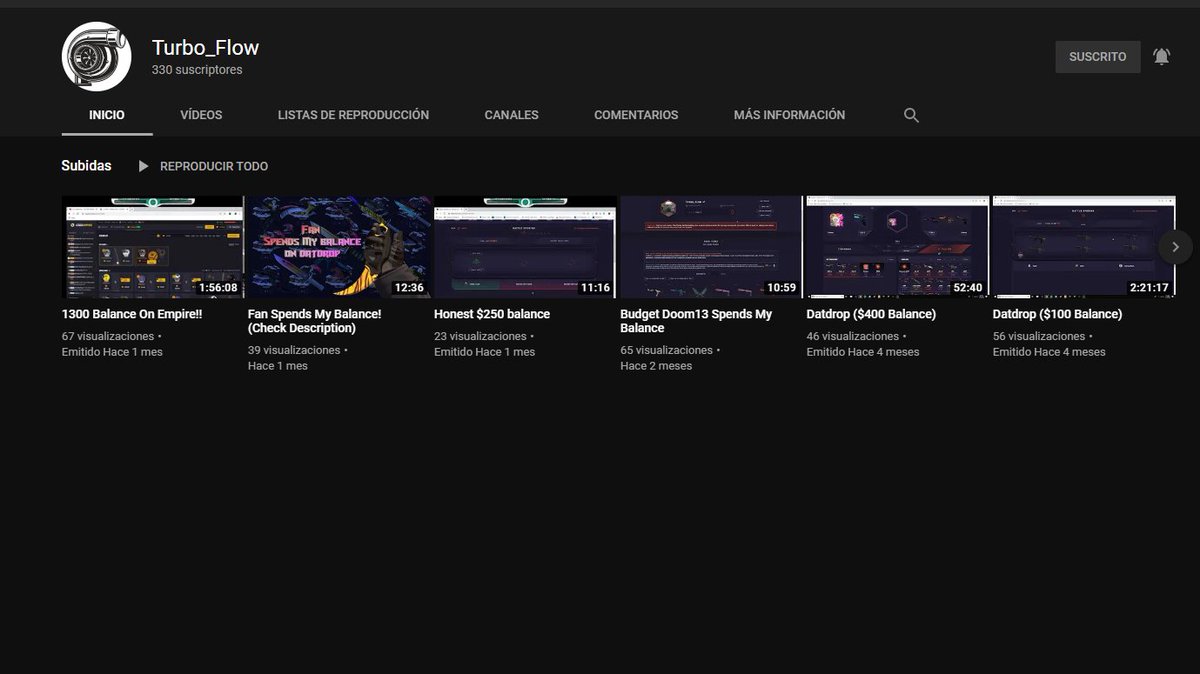Click the 2:21:17 duration badge
Viewport: 1200px width, 674px height.
point(1149,288)
